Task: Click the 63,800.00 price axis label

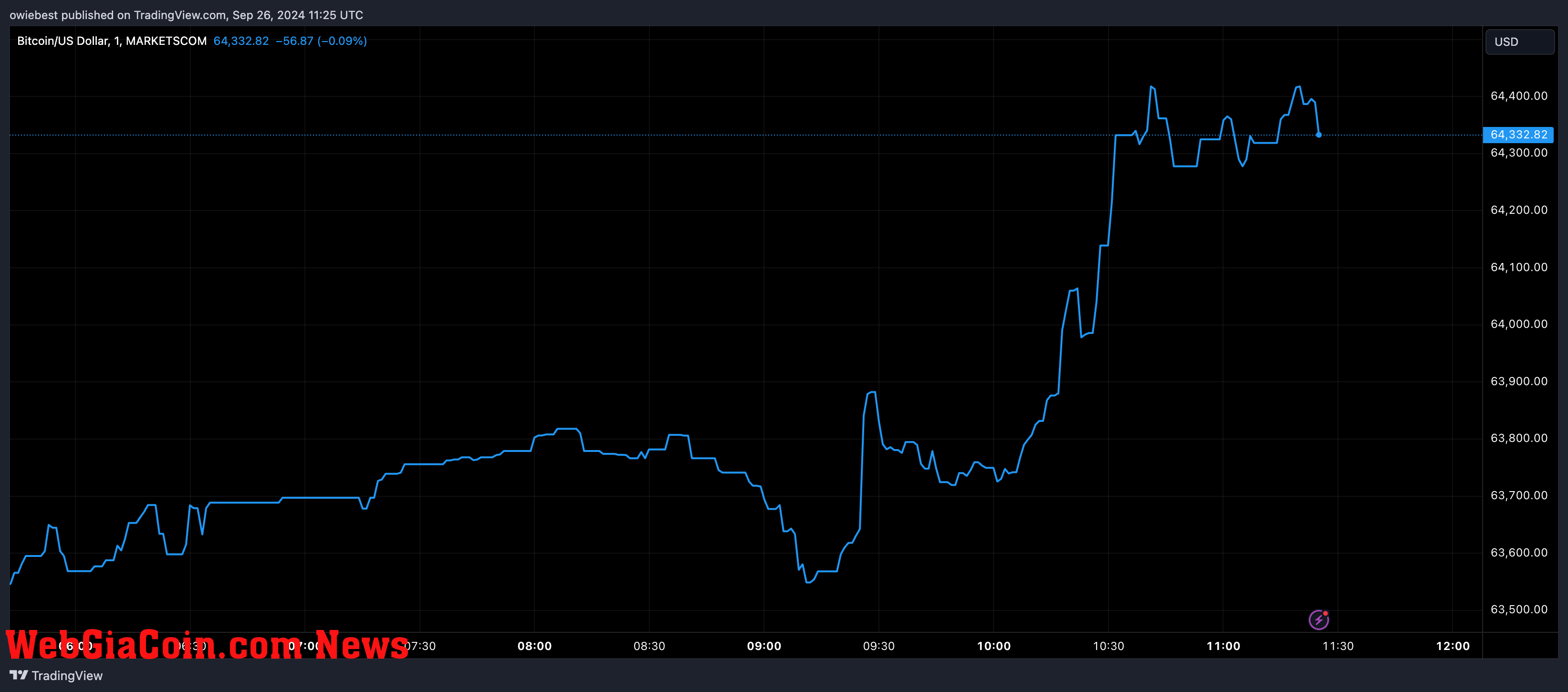Action: coord(1519,438)
